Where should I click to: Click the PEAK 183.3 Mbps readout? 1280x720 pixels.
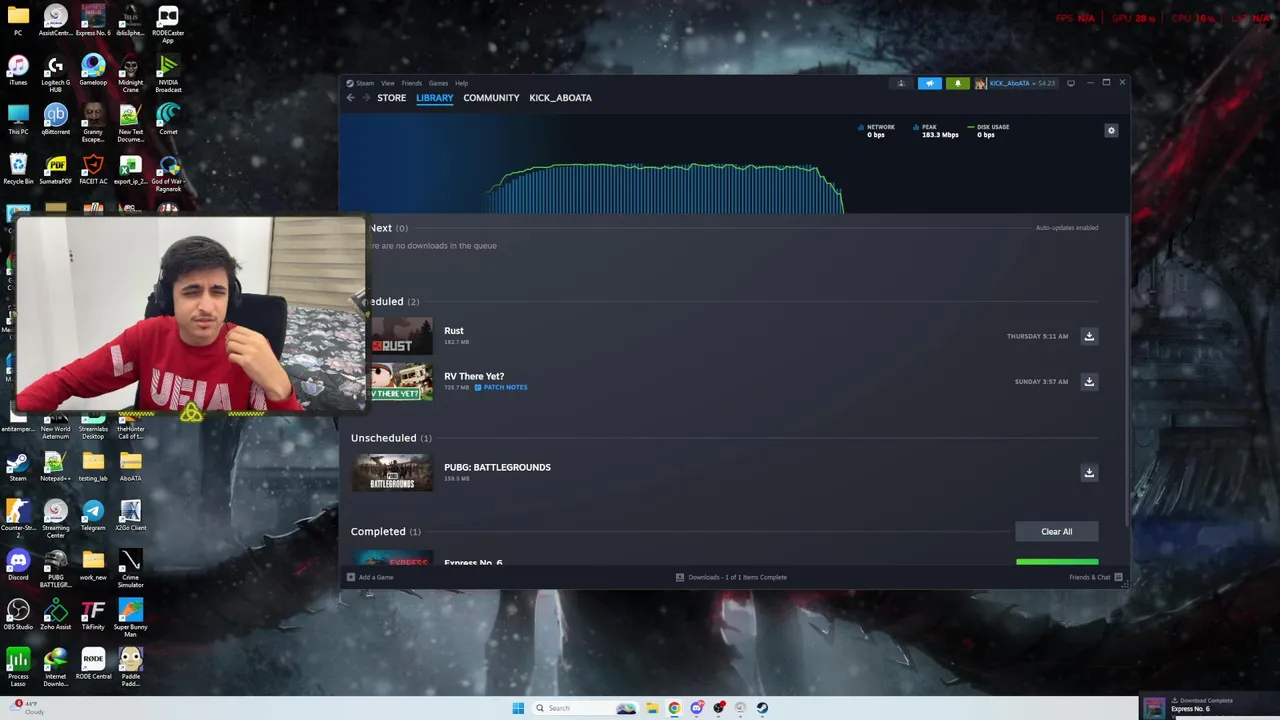(934, 131)
